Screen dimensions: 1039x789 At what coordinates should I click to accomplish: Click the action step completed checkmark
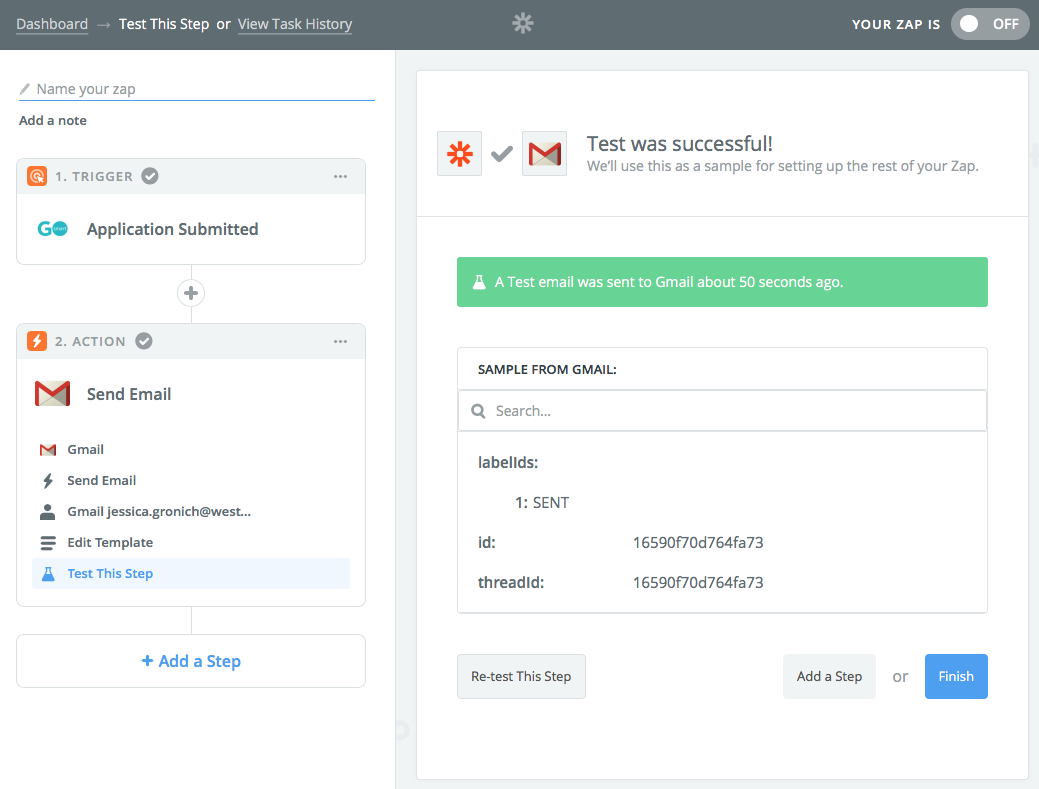pos(144,341)
